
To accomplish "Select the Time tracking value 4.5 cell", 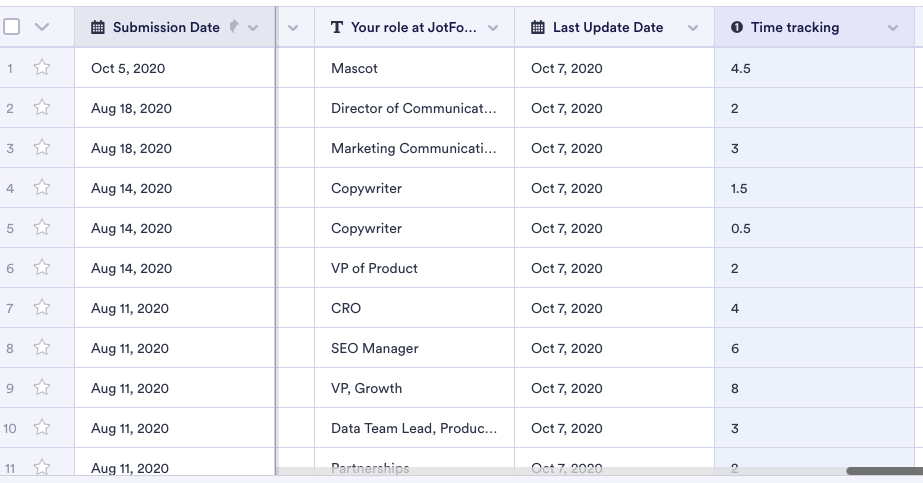I will click(815, 68).
